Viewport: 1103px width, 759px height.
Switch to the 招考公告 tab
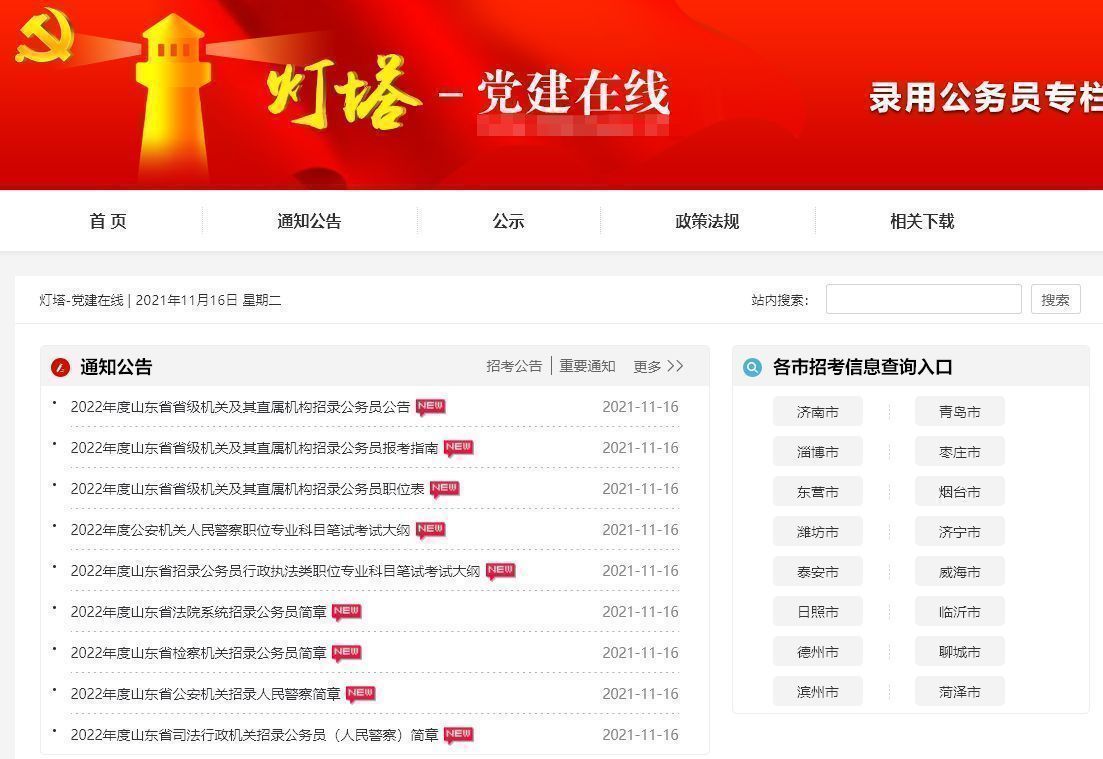[514, 366]
